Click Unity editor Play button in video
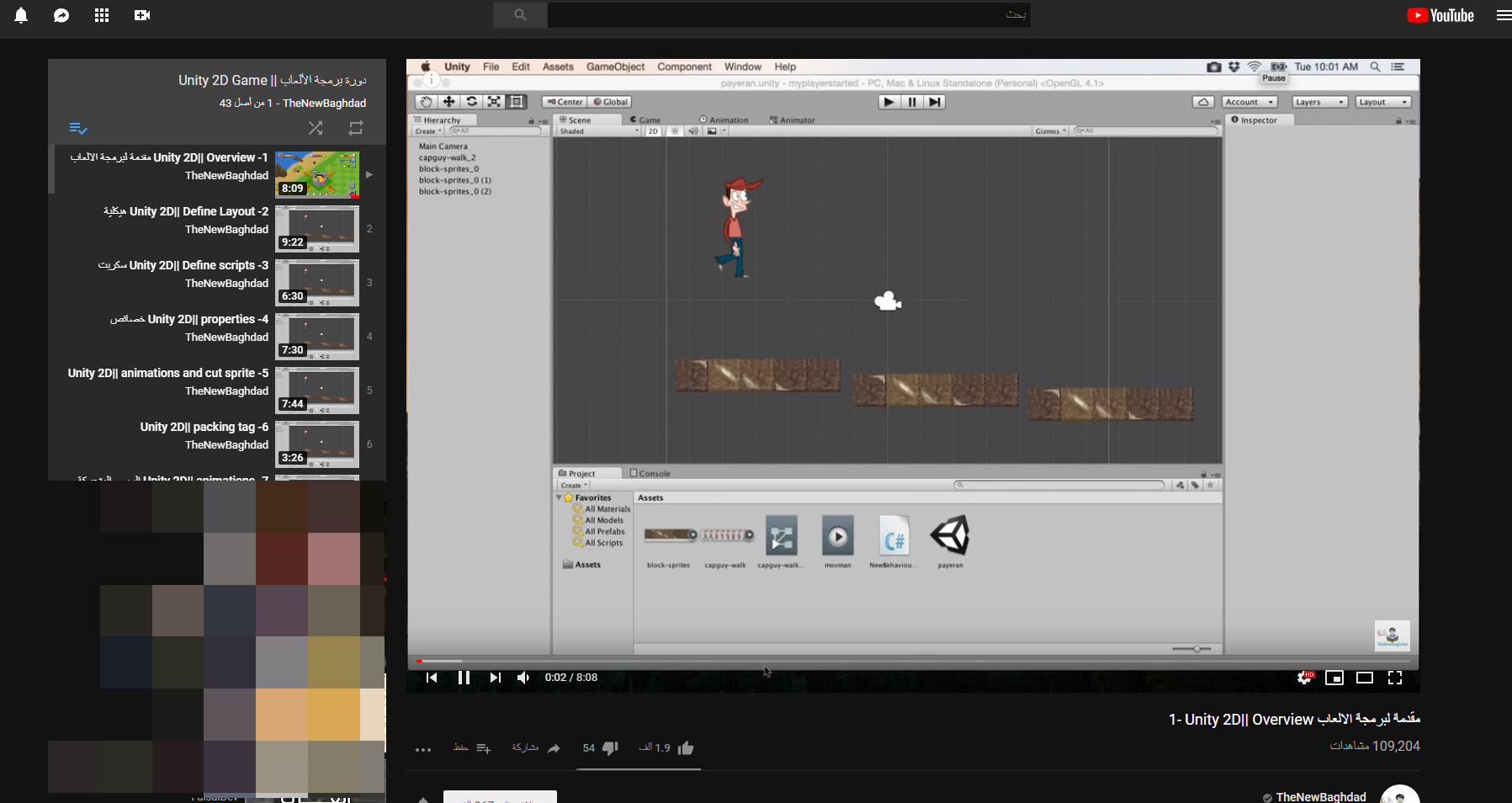 tap(889, 102)
